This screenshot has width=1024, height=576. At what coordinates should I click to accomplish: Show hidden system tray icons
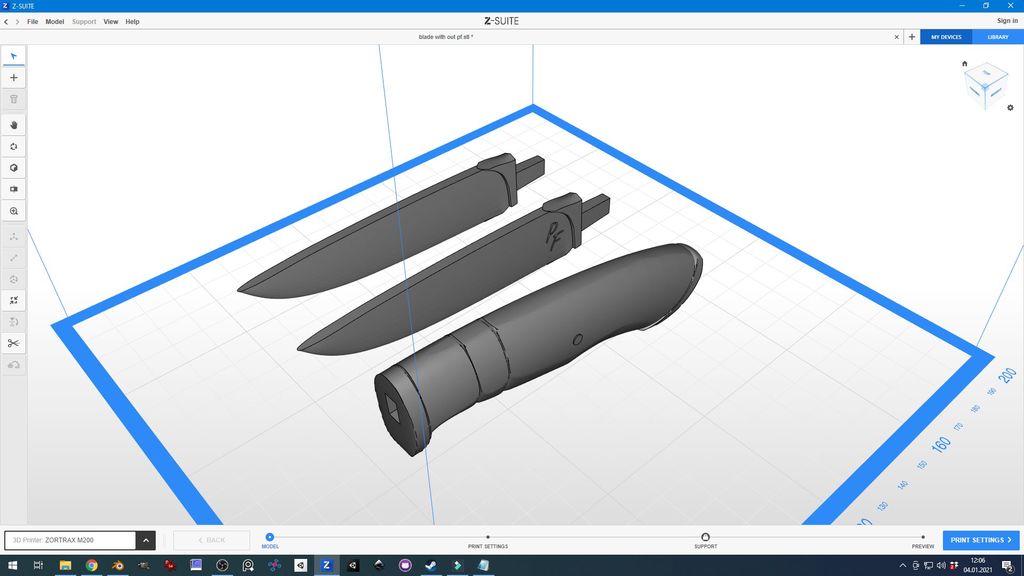click(x=903, y=566)
